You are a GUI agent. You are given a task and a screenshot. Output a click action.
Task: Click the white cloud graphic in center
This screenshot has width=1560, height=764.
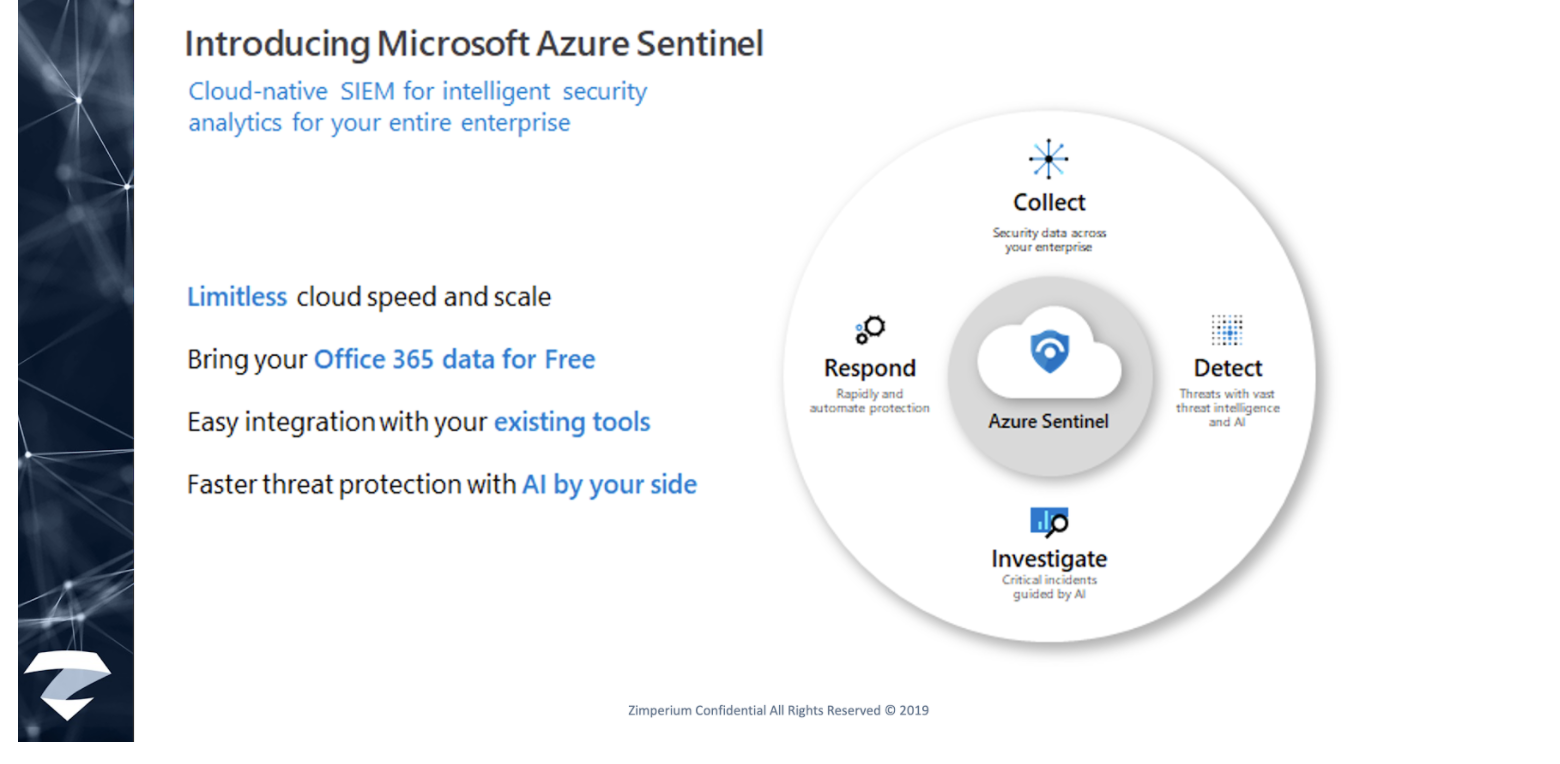1049,358
